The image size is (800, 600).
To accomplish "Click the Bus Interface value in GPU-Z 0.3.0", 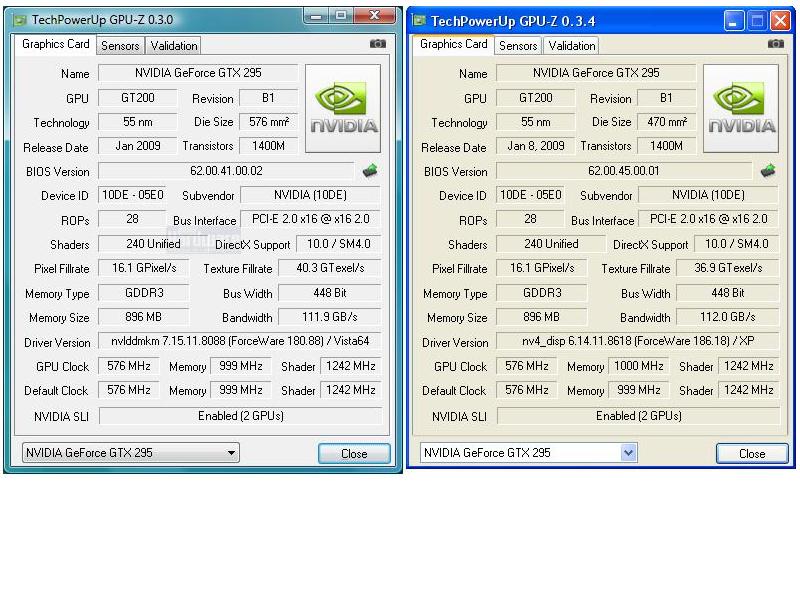I will pyautogui.click(x=310, y=219).
